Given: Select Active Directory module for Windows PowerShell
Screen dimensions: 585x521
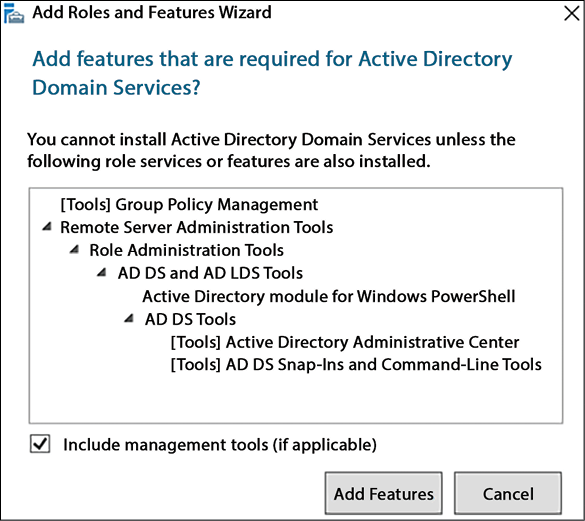Looking at the screenshot, I should point(329,296).
